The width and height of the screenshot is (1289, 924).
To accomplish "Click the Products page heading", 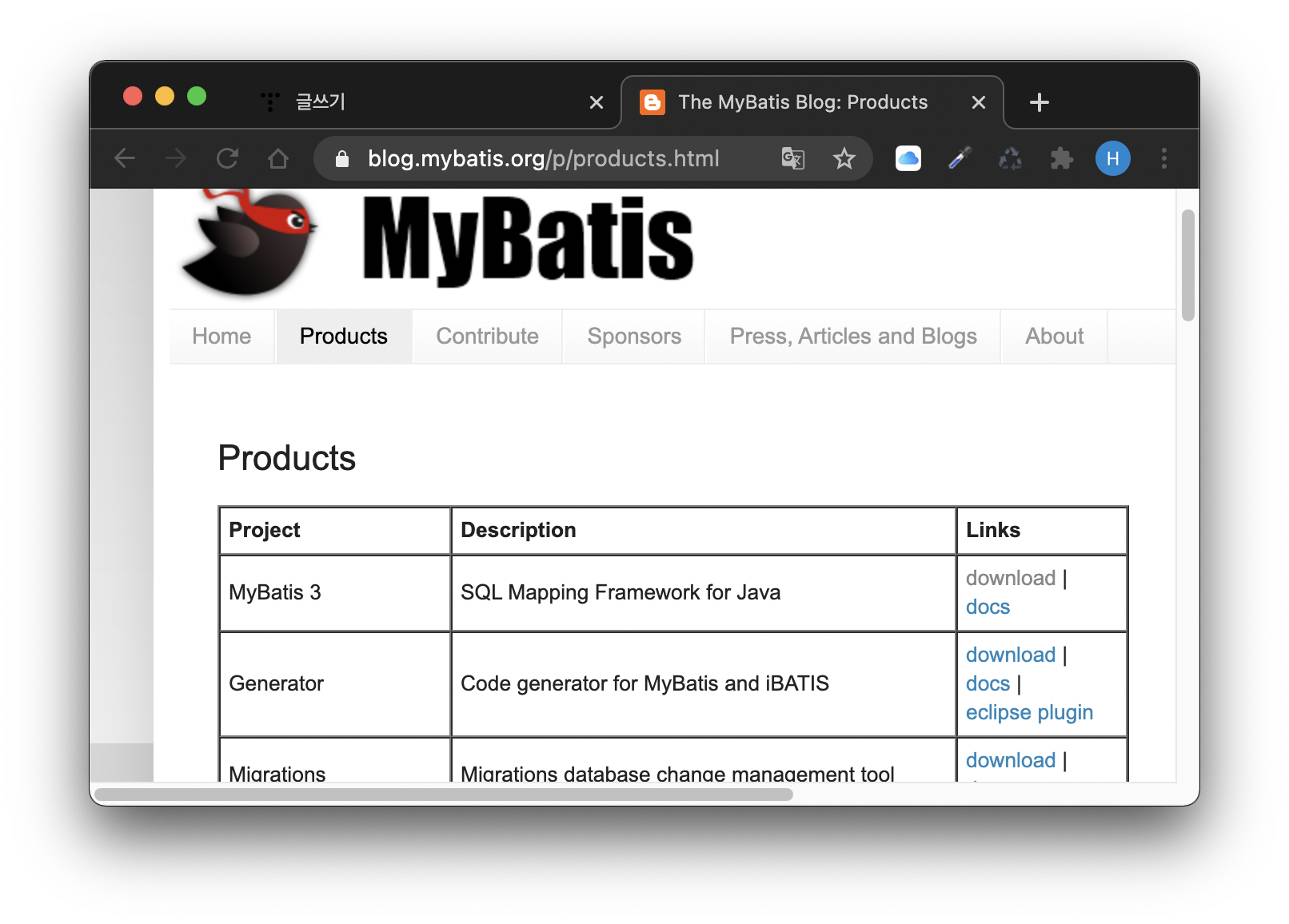I will pos(287,458).
